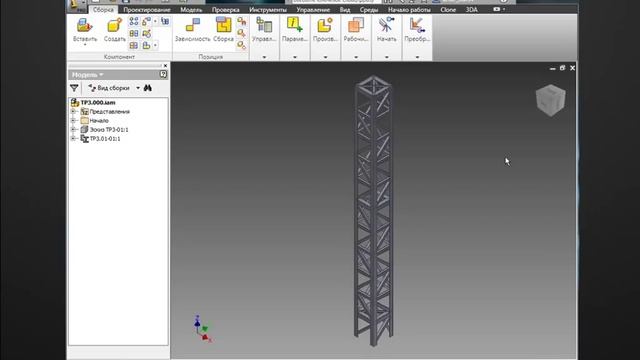Open dropdown arrow under Вставить
The height and width of the screenshot is (360, 640).
(85, 44)
